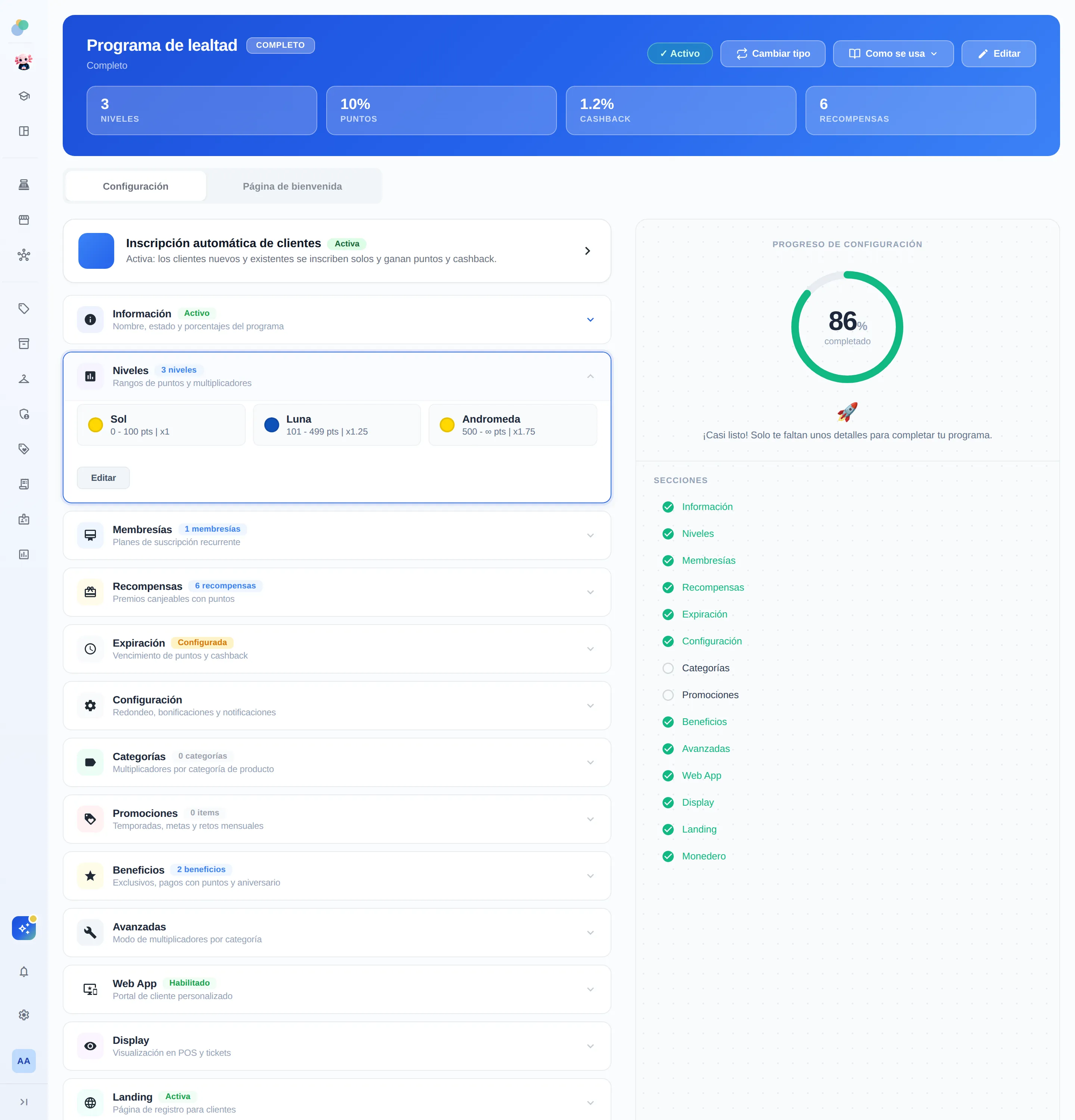
Task: Click the Monedero section check mark
Action: pos(668,856)
